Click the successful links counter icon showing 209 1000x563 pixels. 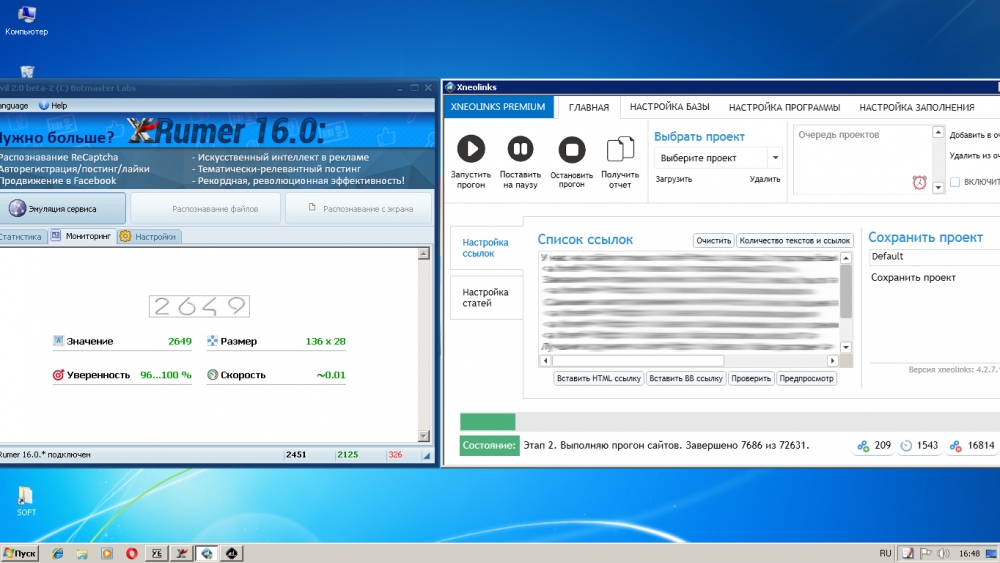(x=863, y=446)
